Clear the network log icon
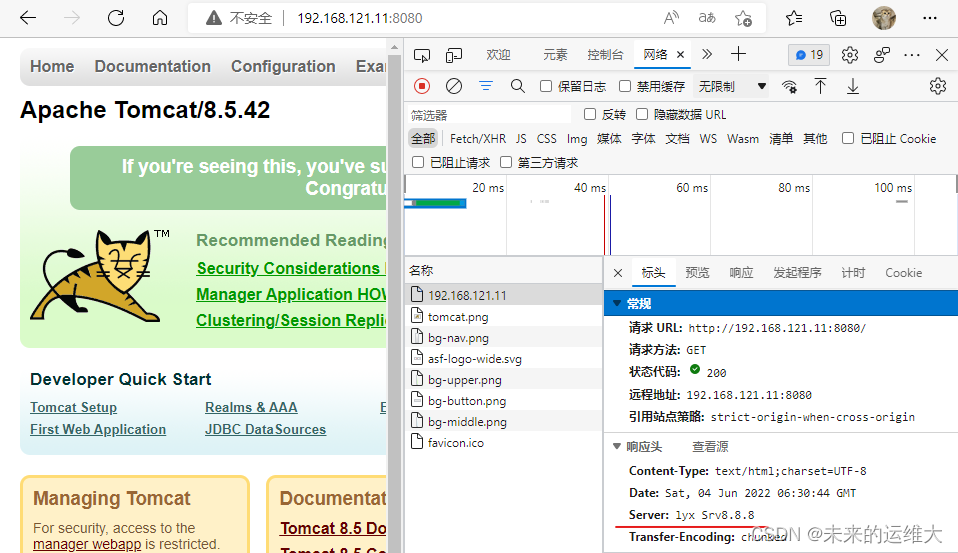The image size is (958, 553). click(x=454, y=86)
